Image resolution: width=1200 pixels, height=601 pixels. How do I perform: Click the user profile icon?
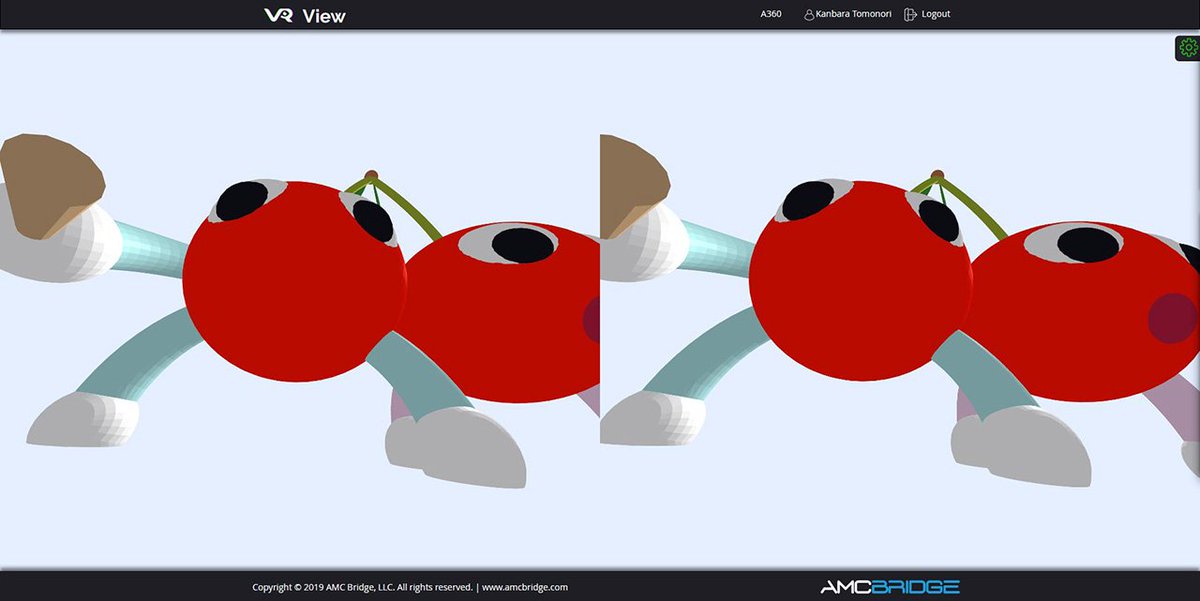tap(809, 15)
